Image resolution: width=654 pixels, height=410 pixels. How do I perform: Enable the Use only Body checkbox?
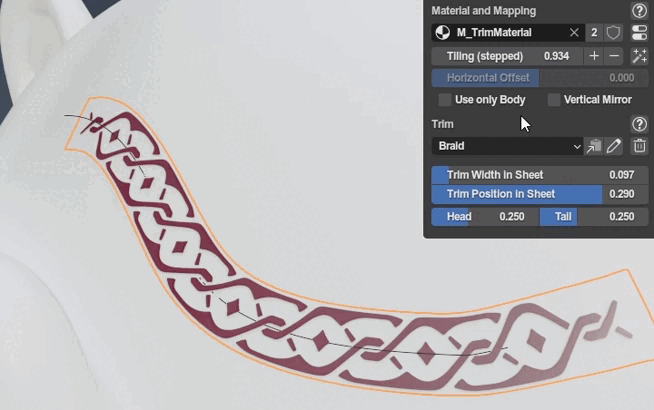[x=445, y=100]
